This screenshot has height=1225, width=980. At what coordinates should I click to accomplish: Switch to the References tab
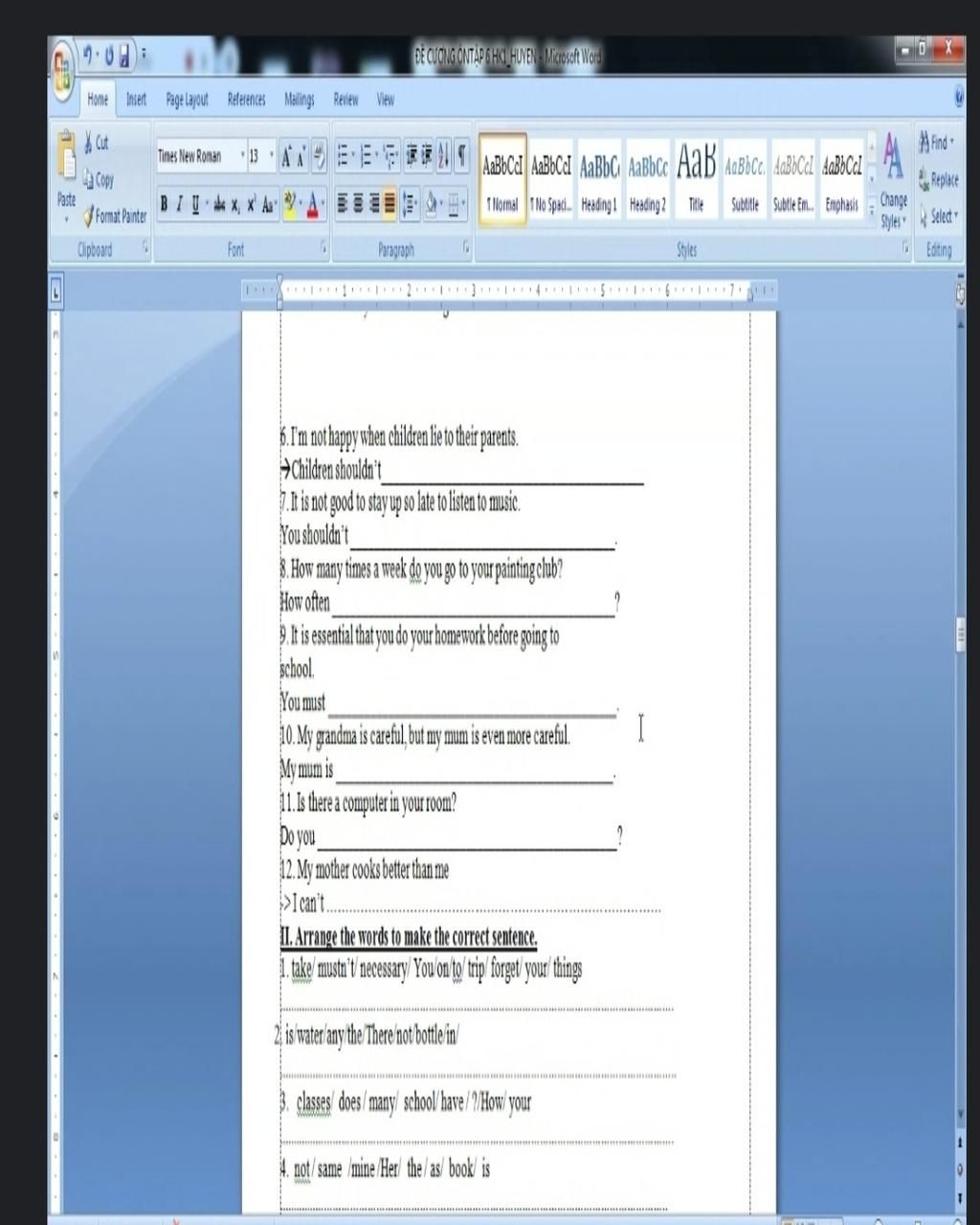coord(246,99)
